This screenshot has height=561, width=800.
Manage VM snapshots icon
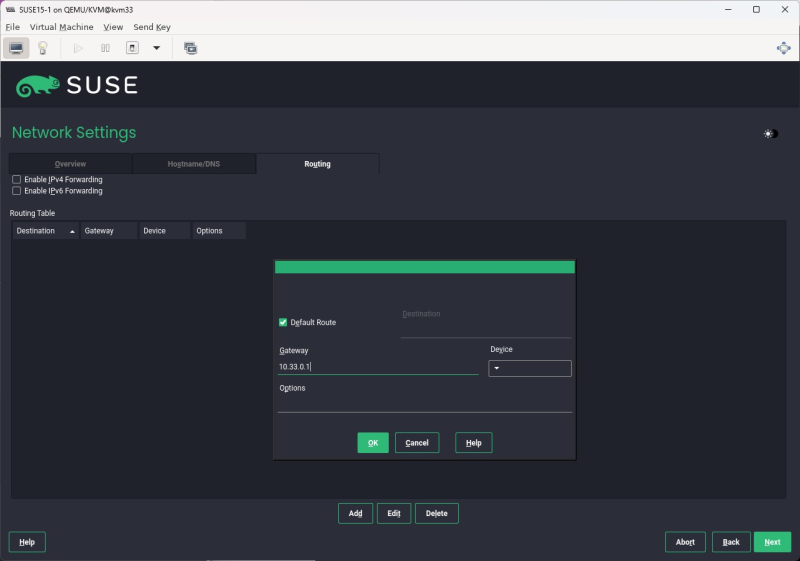[x=190, y=48]
